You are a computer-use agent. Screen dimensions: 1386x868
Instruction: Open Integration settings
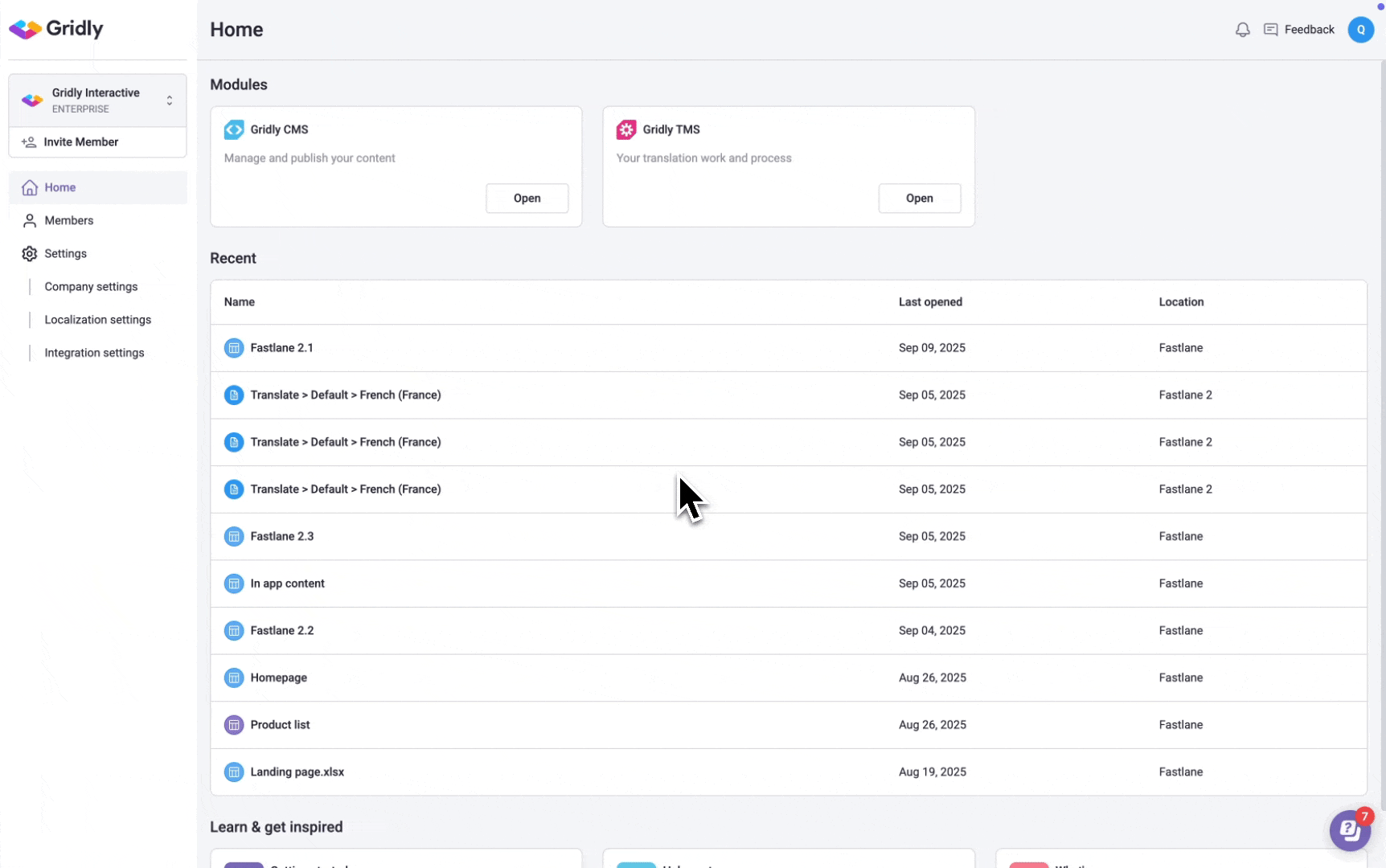(94, 353)
